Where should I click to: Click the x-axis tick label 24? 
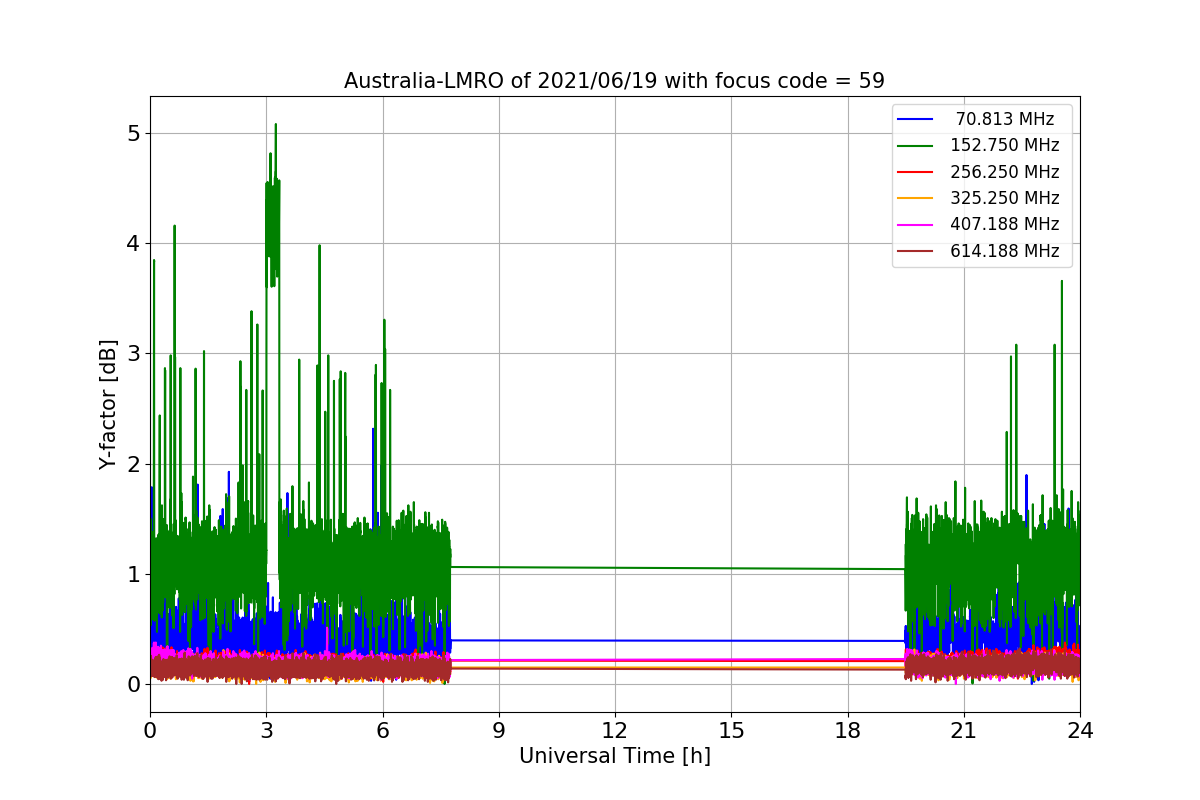(1079, 731)
